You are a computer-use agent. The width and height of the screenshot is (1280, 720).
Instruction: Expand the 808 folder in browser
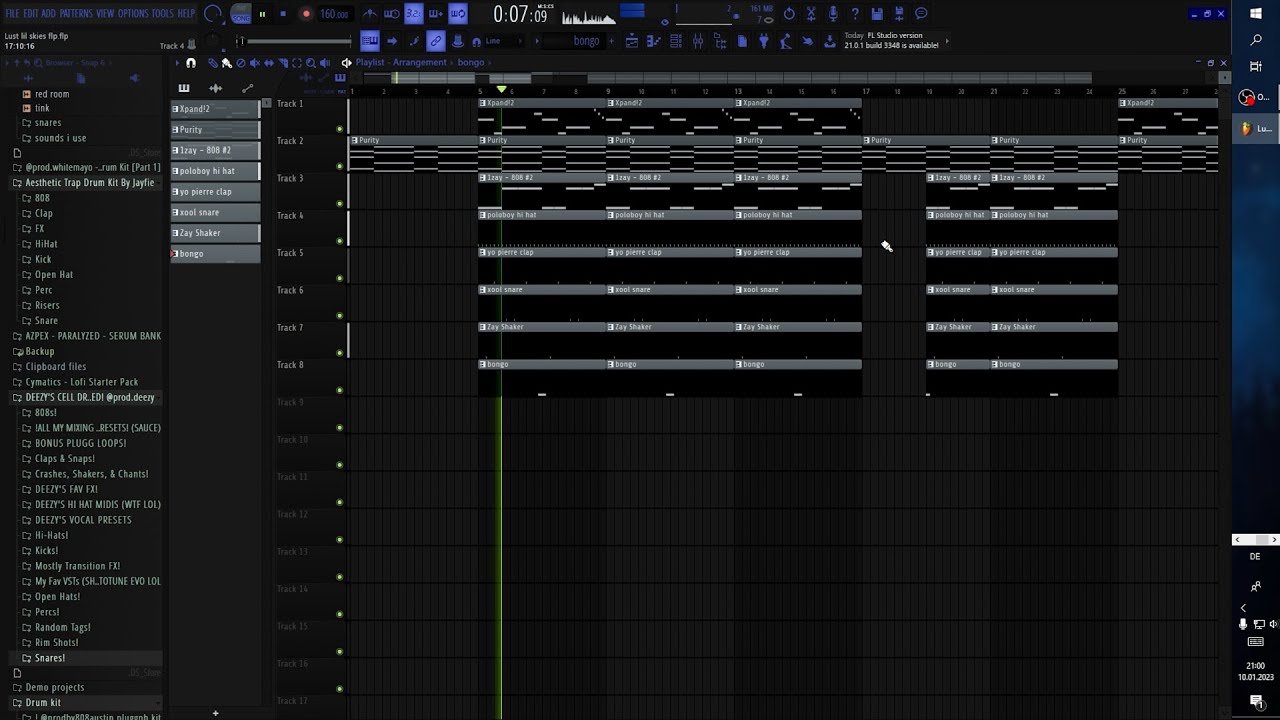click(x=42, y=198)
